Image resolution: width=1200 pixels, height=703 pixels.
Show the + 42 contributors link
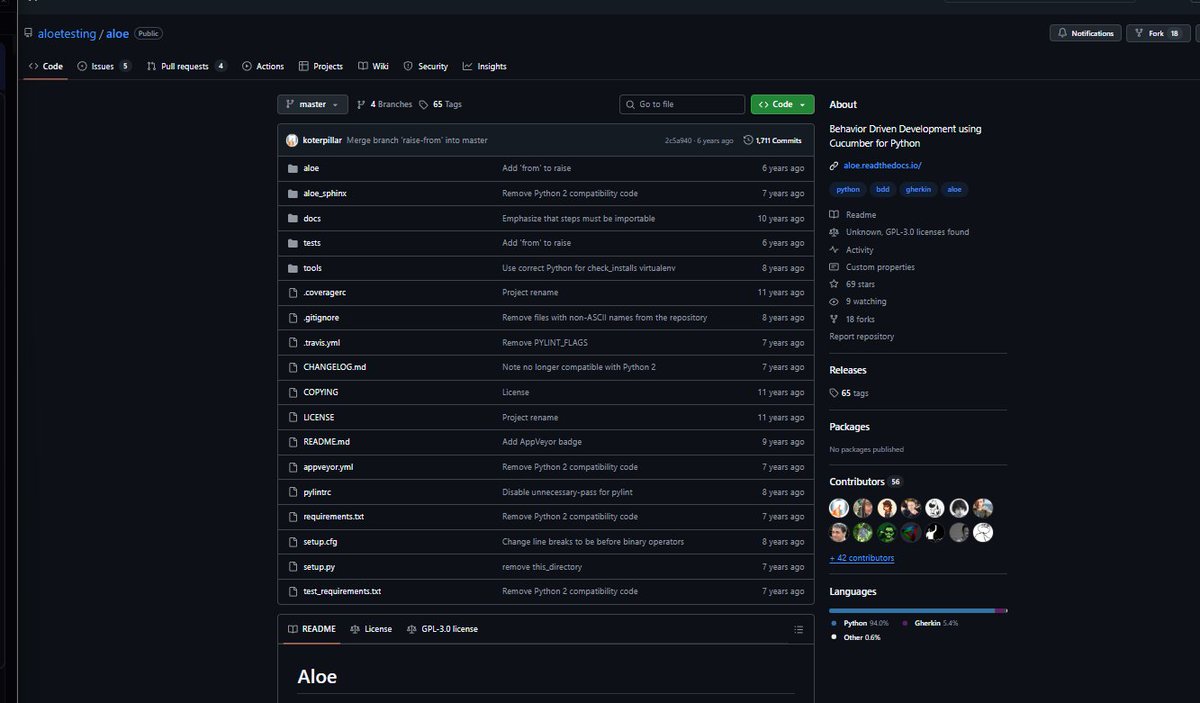862,558
